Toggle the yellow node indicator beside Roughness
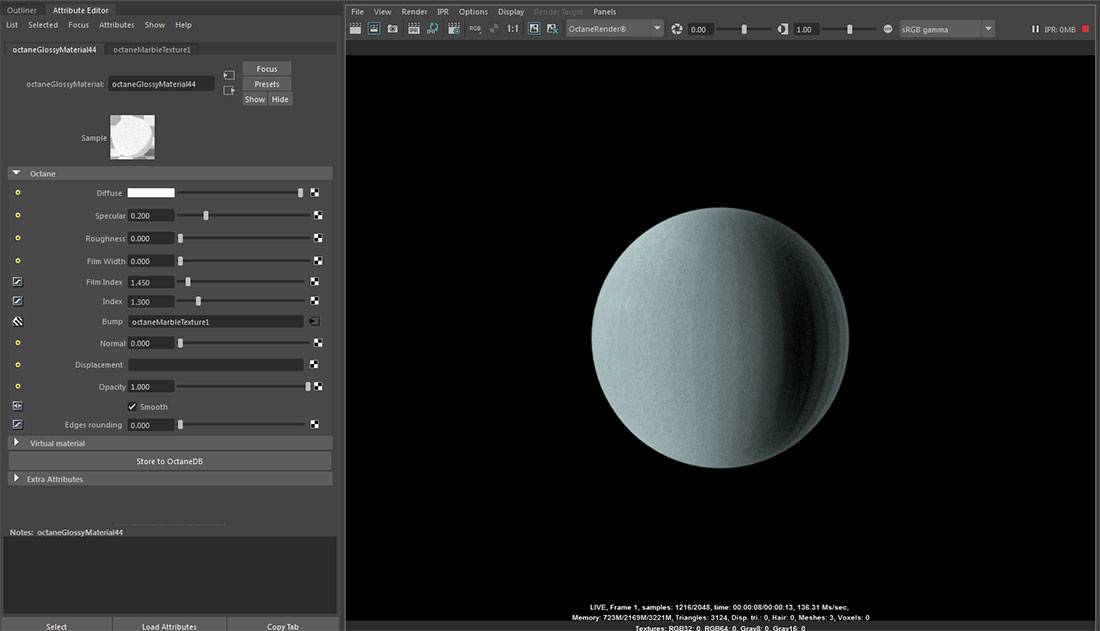This screenshot has height=631, width=1100. coord(17,239)
